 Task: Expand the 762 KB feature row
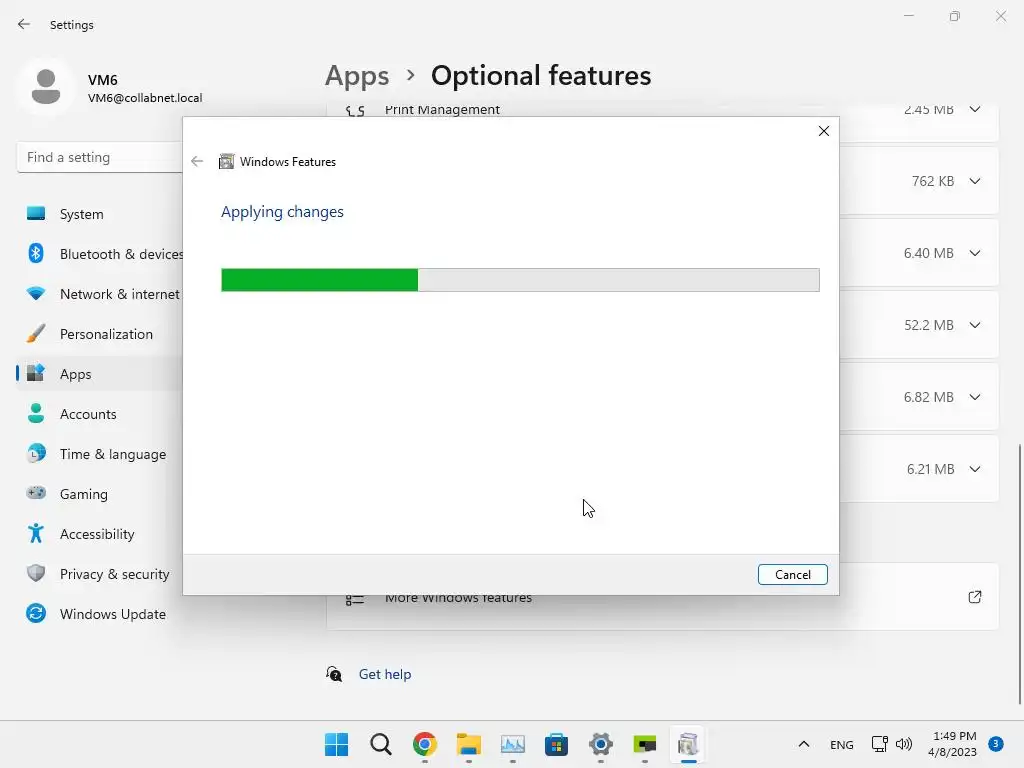[974, 181]
